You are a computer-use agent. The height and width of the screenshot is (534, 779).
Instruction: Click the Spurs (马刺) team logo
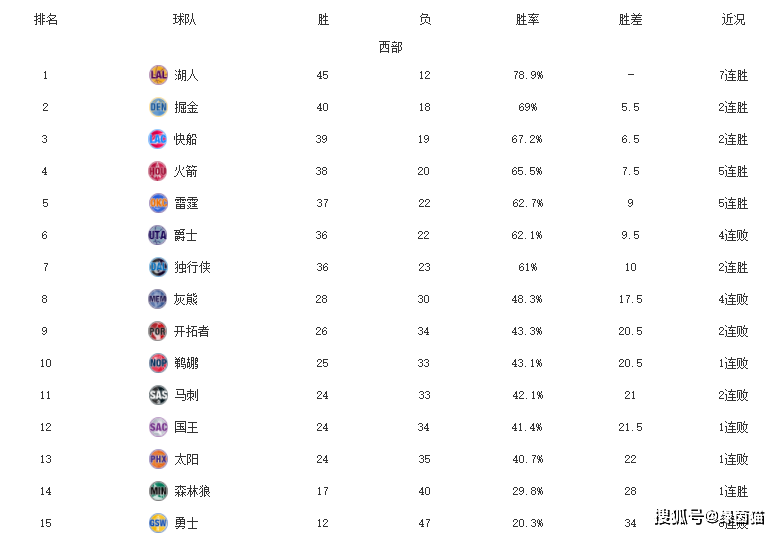pyautogui.click(x=158, y=395)
